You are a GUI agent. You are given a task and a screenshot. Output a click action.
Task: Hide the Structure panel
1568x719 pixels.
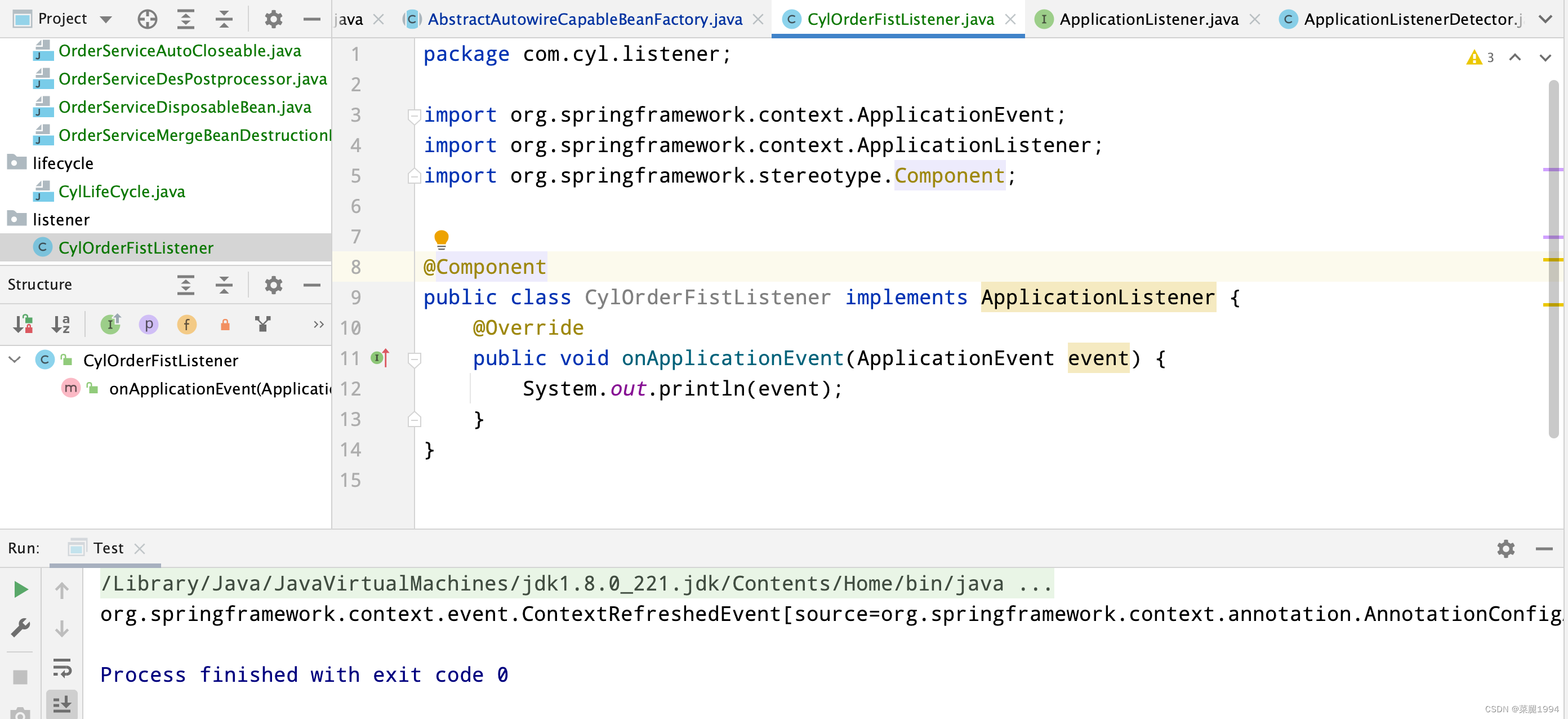pos(311,285)
